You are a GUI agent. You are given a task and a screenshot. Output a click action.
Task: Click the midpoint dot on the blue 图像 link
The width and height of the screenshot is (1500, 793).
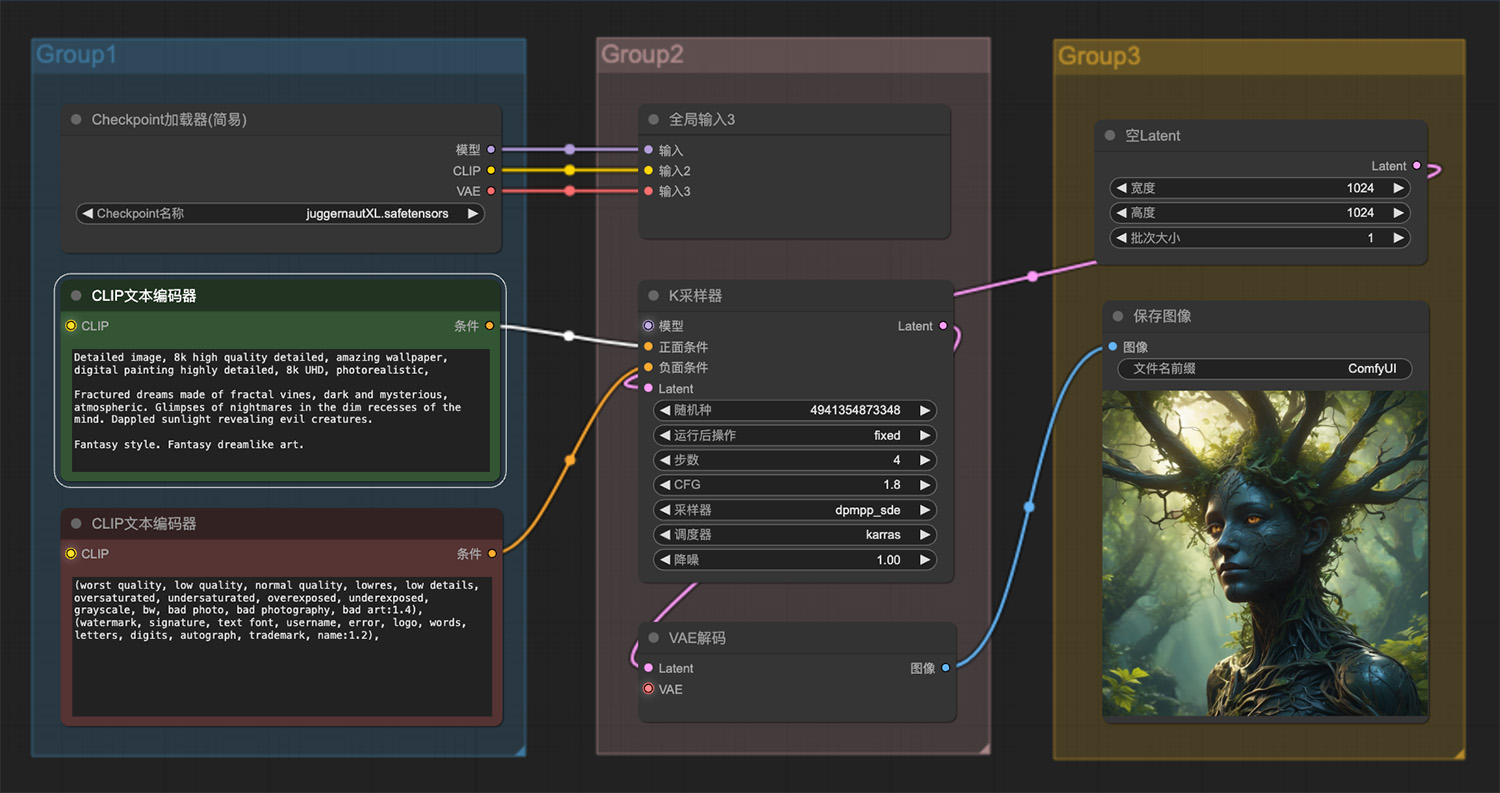click(1029, 507)
